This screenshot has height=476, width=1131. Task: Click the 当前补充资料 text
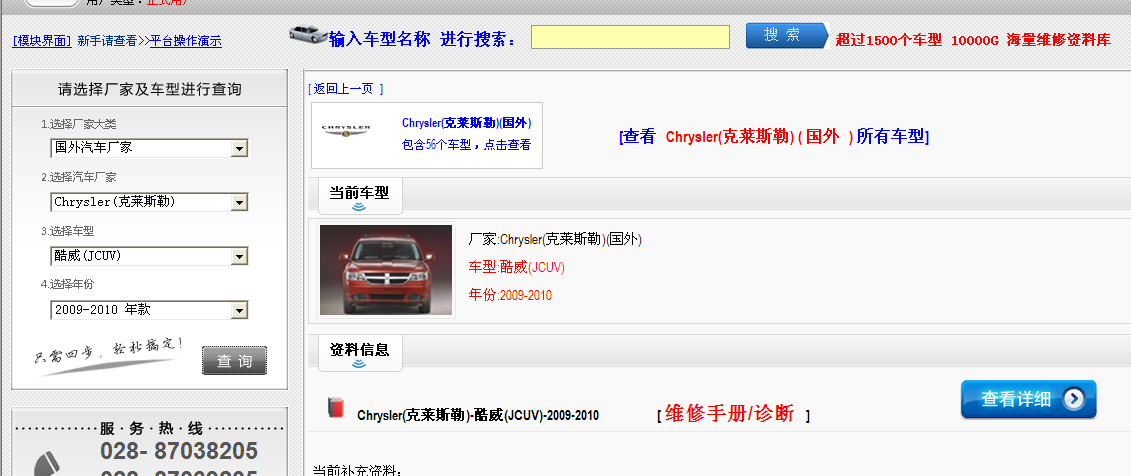[x=356, y=470]
